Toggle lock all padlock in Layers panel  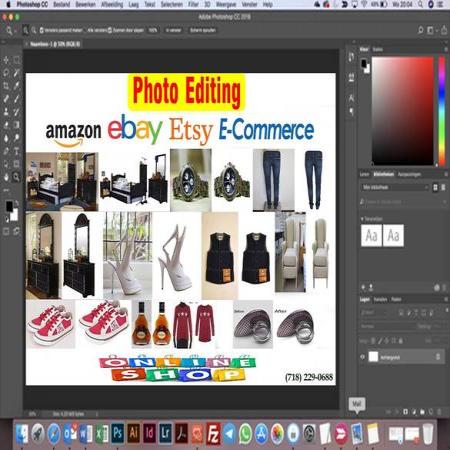click(401, 341)
